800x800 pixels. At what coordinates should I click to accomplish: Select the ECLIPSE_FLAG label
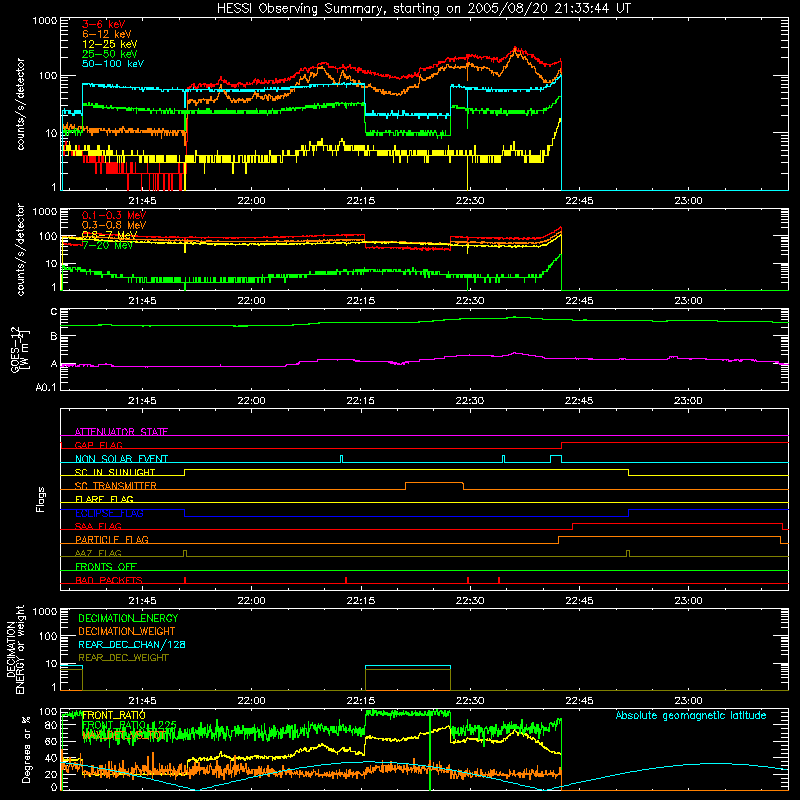pos(109,513)
